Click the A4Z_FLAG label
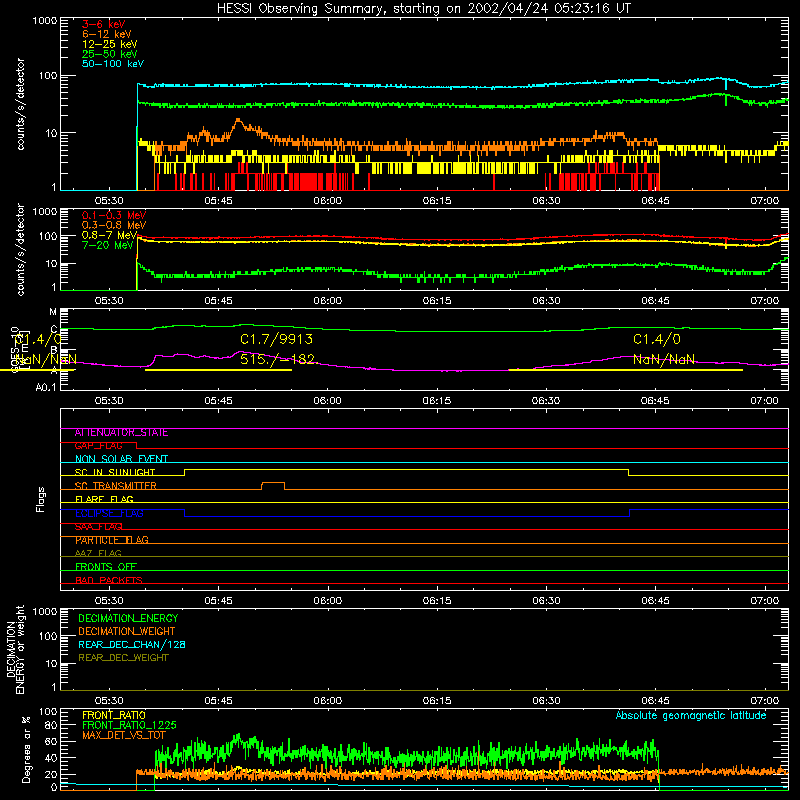 pos(98,553)
